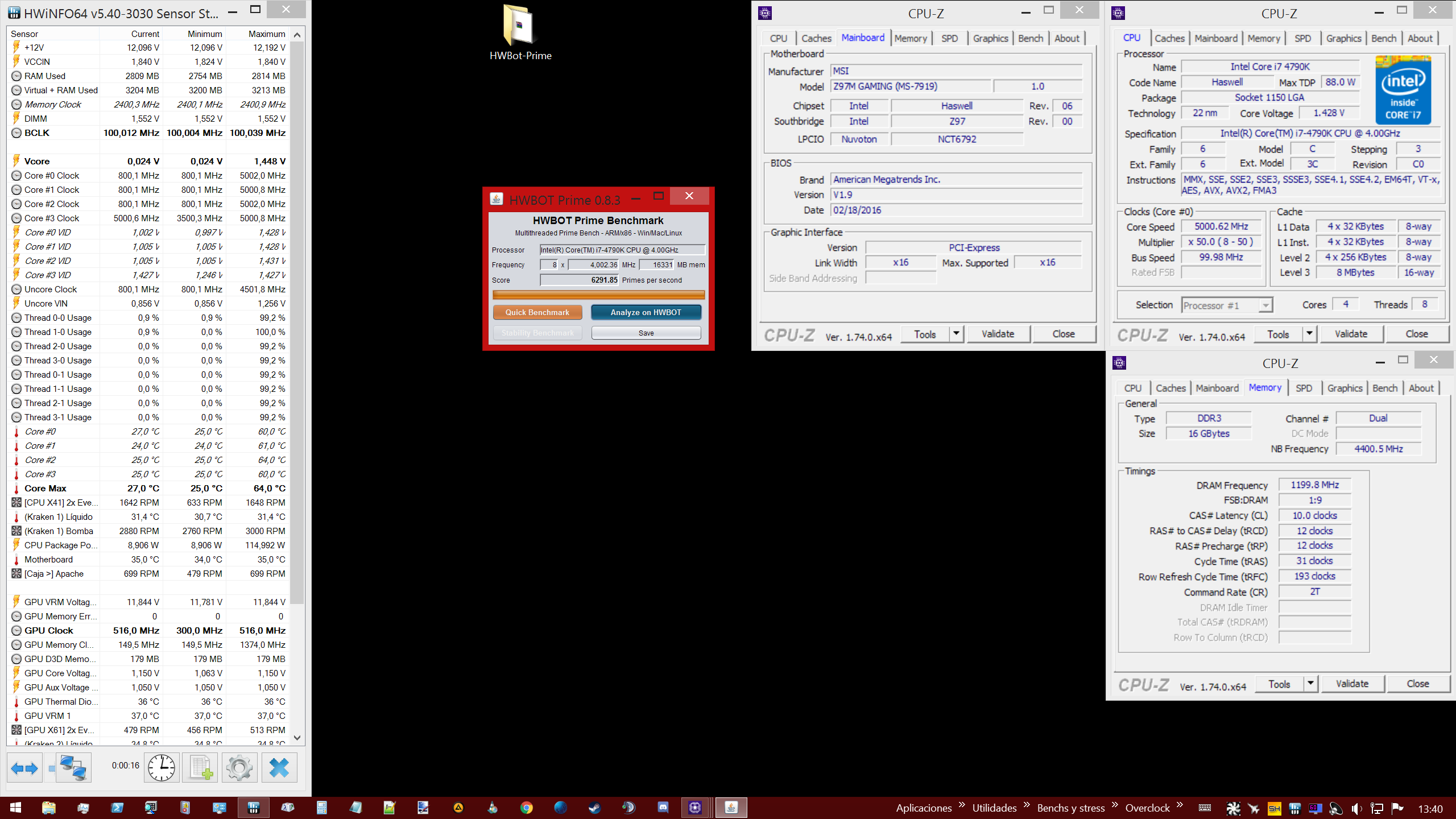Screen dimensions: 1456x819
Task: Click Validate in Mainboard CPU-Z window
Action: (998, 334)
